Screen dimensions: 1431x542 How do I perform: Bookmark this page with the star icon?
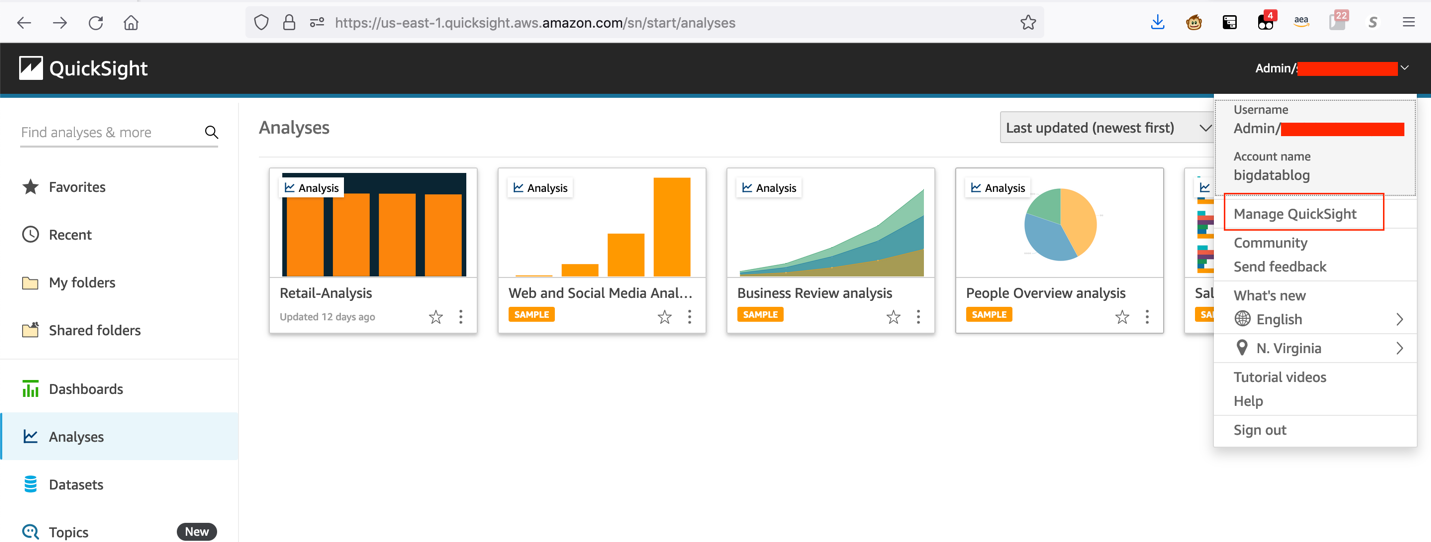(x=1028, y=22)
